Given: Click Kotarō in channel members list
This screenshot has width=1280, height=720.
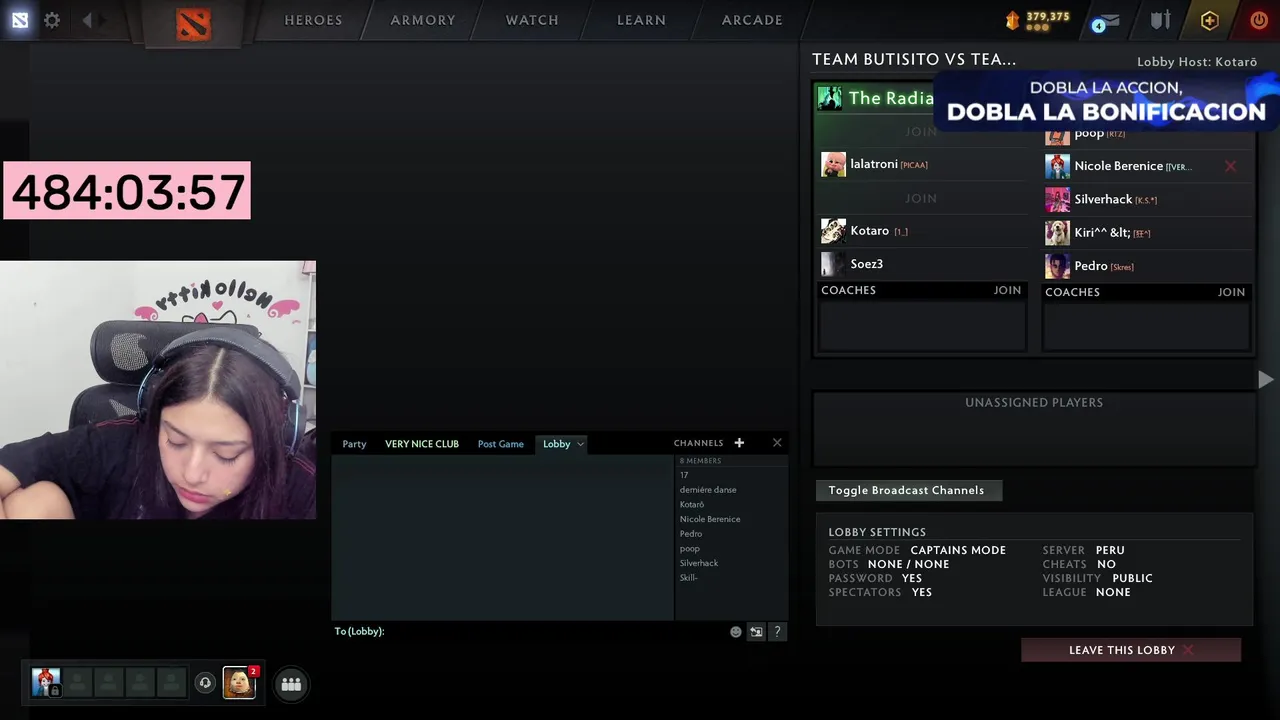Looking at the screenshot, I should click(692, 504).
